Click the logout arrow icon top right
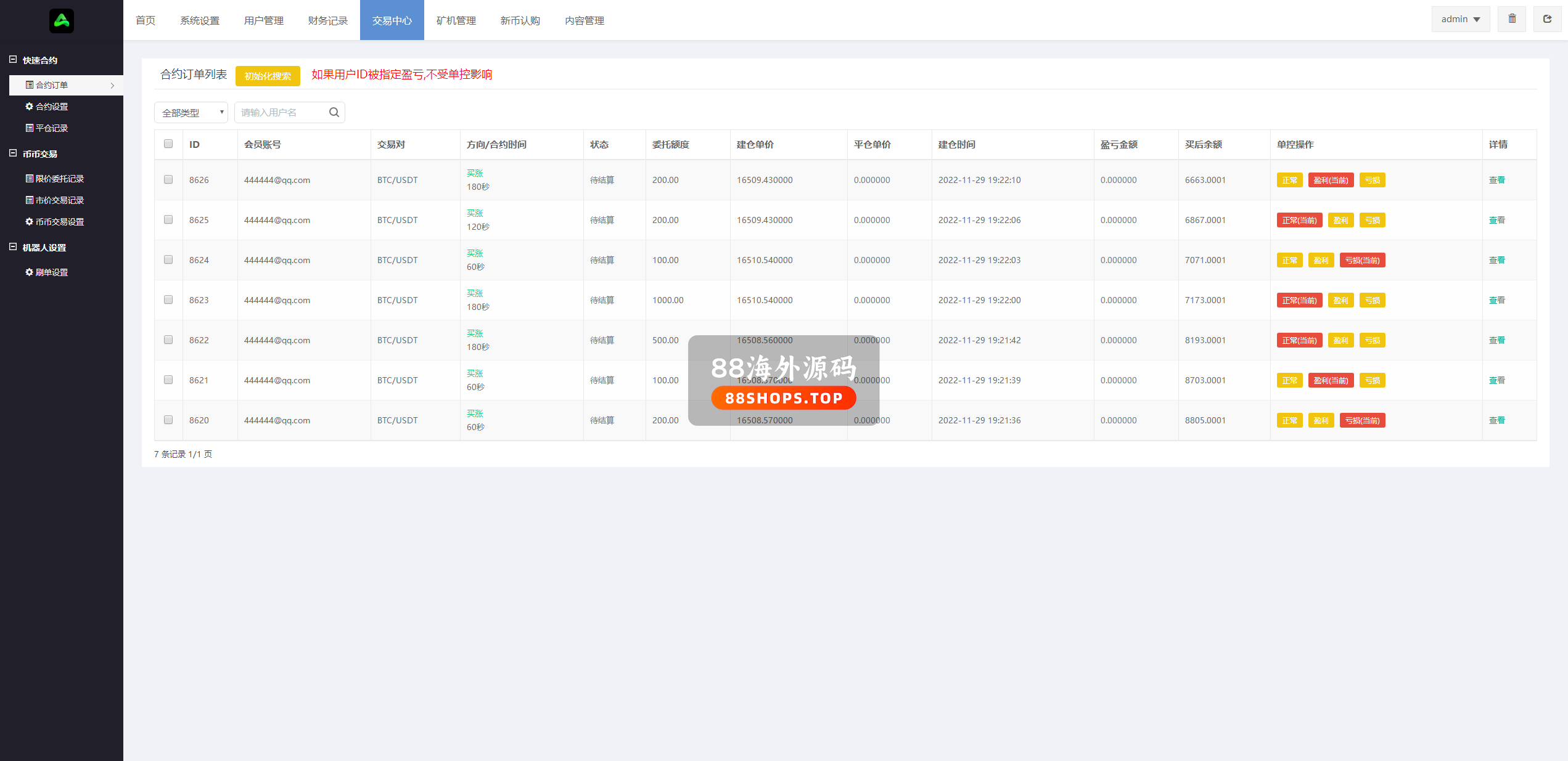 pos(1547,19)
